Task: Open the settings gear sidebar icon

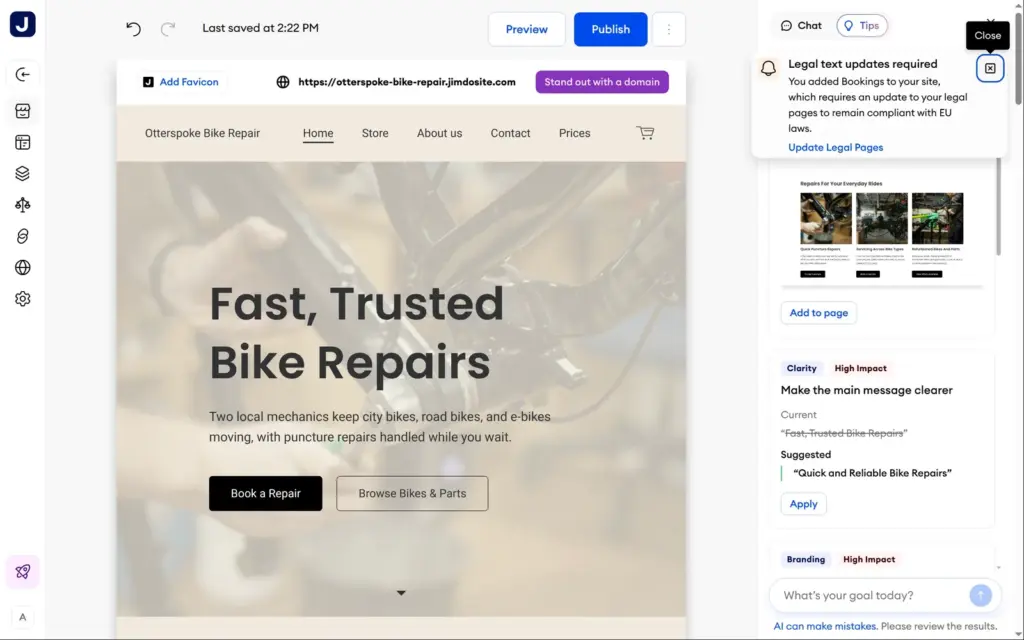Action: tap(22, 299)
